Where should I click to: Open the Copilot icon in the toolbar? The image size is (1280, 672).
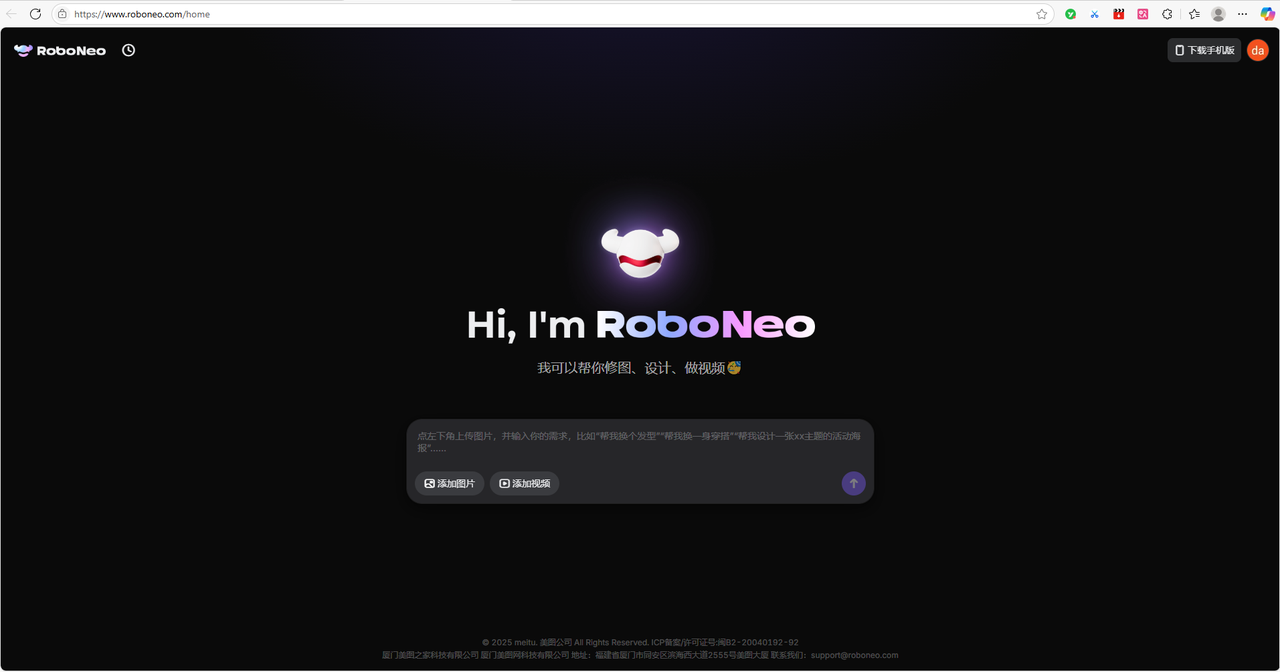[1268, 14]
